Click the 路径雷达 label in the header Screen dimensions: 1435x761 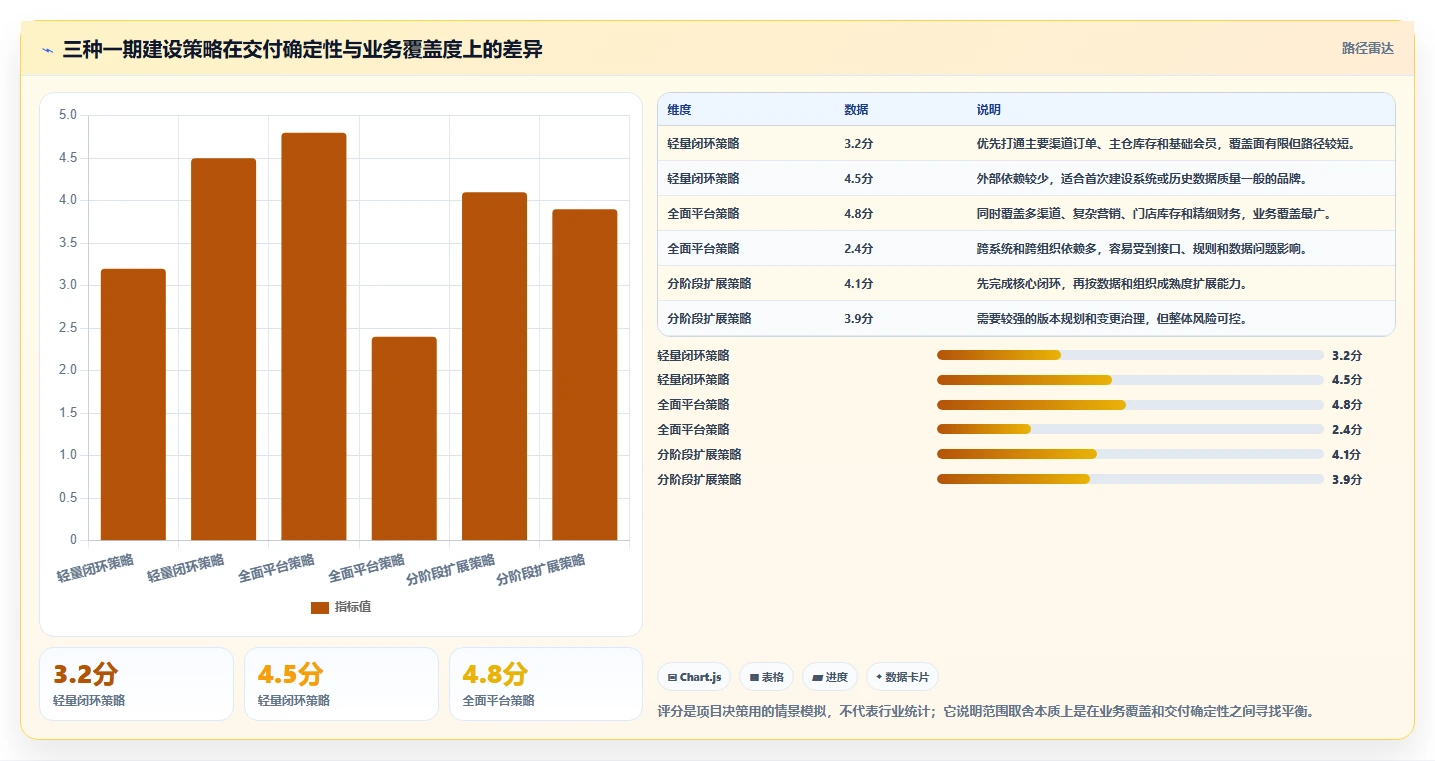click(x=1367, y=48)
